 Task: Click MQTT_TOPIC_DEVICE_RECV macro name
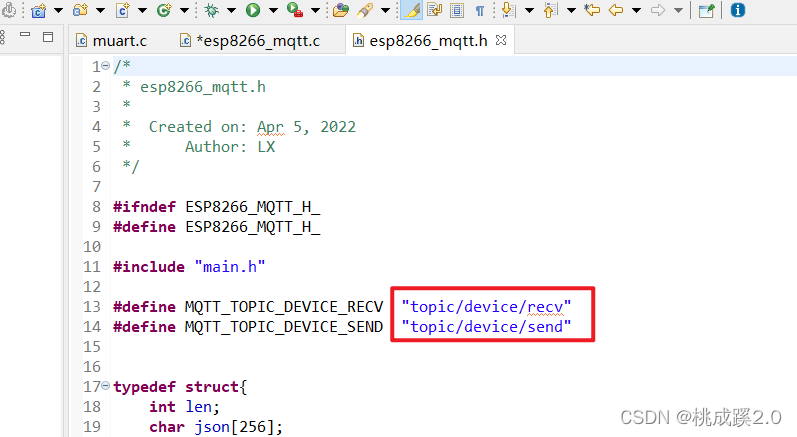click(284, 307)
